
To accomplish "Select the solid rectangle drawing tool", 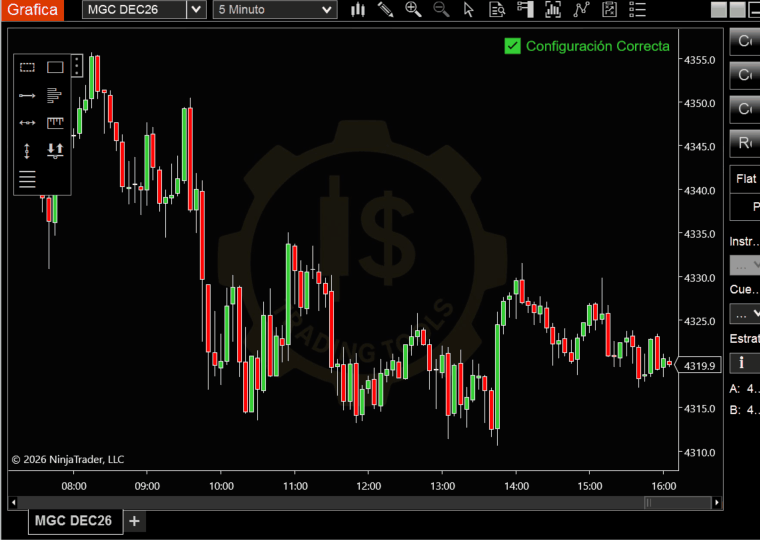I will pos(55,67).
